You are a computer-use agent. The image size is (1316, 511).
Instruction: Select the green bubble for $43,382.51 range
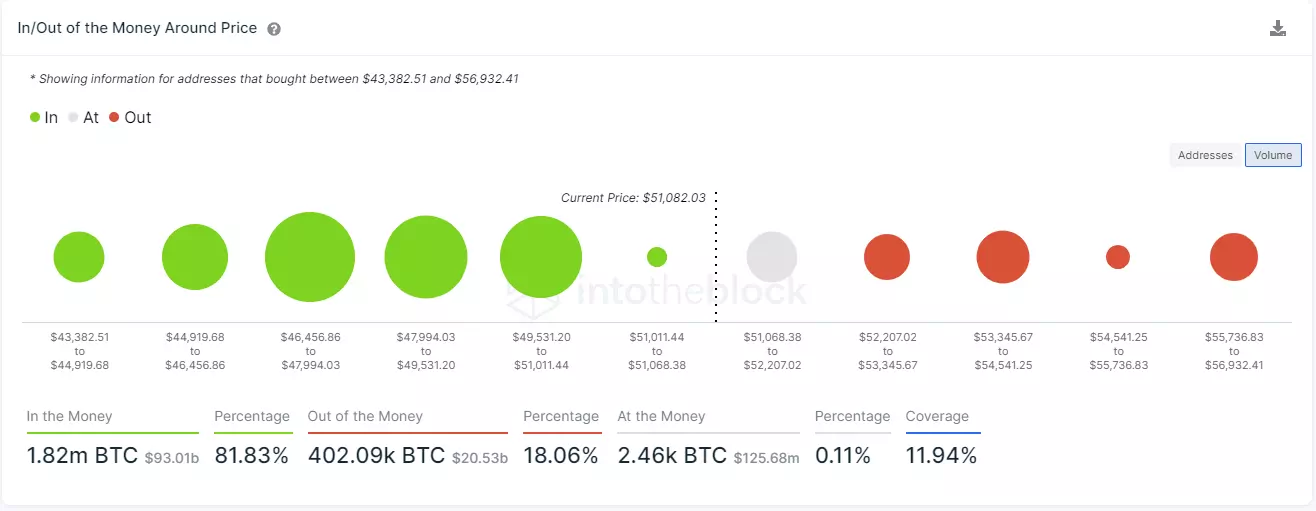[79, 257]
